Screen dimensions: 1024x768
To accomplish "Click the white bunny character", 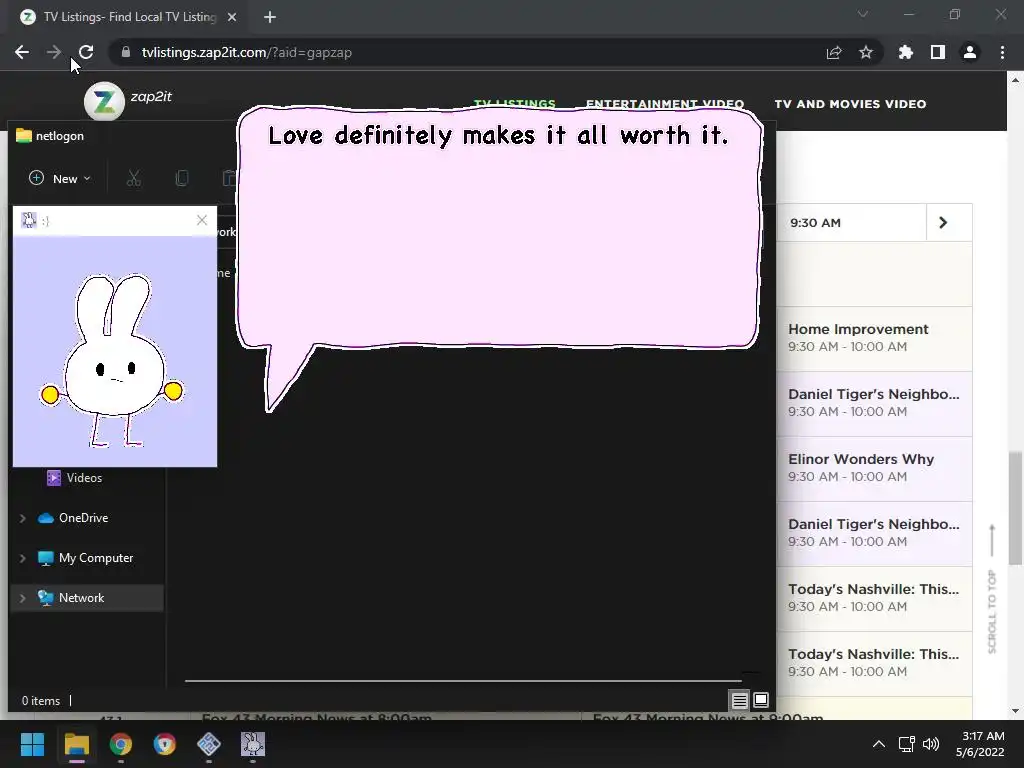I will pos(112,361).
